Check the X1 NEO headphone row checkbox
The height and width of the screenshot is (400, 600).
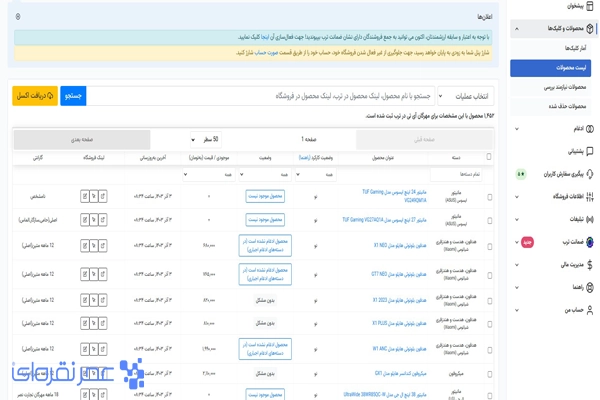click(x=489, y=247)
